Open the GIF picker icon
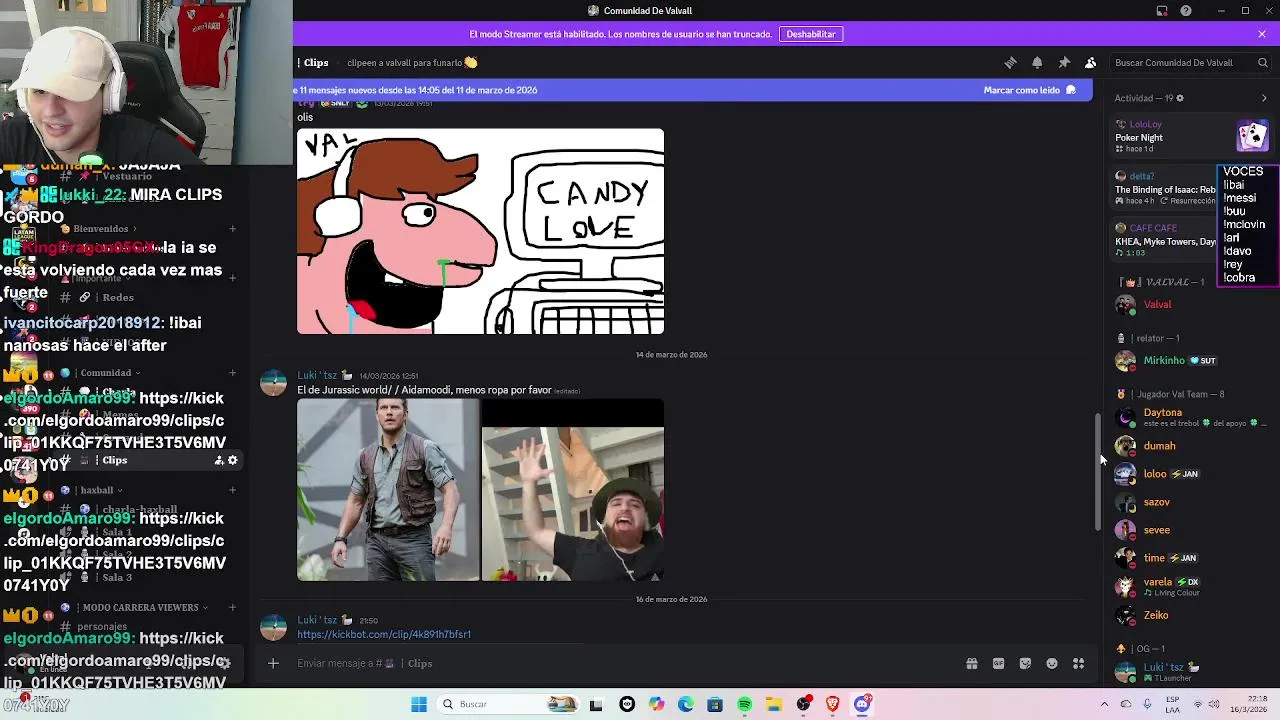The image size is (1280, 720). pos(998,663)
